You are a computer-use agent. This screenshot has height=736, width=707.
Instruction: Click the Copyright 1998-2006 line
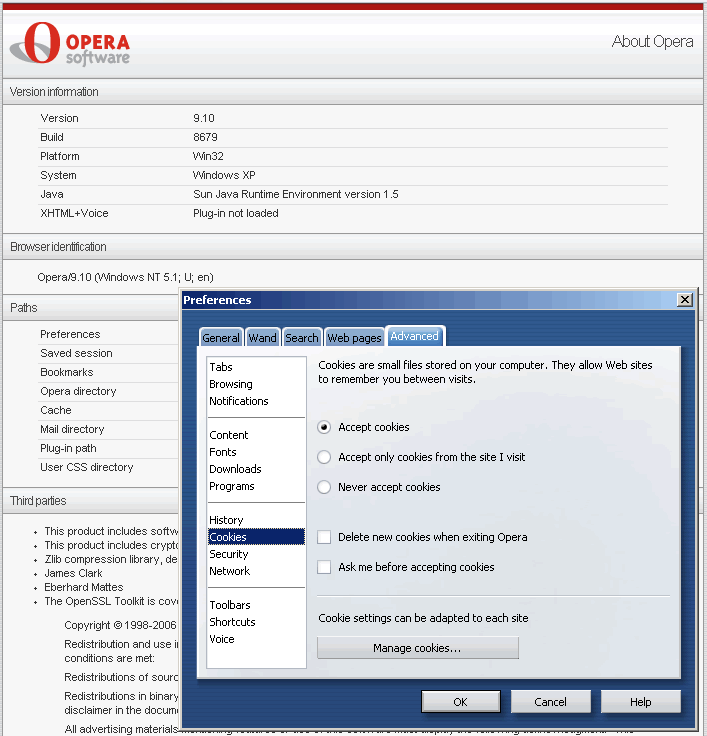120,625
